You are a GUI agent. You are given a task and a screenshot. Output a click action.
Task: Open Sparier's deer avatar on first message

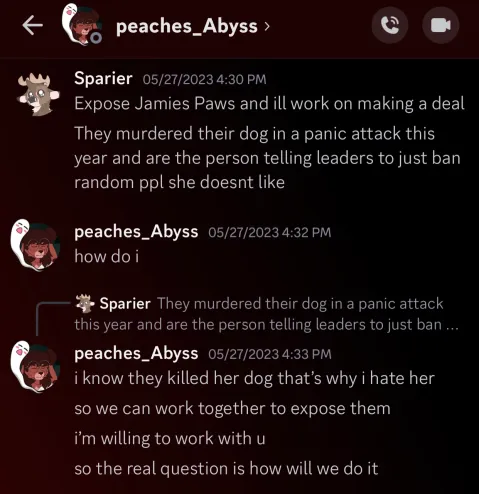tap(38, 95)
